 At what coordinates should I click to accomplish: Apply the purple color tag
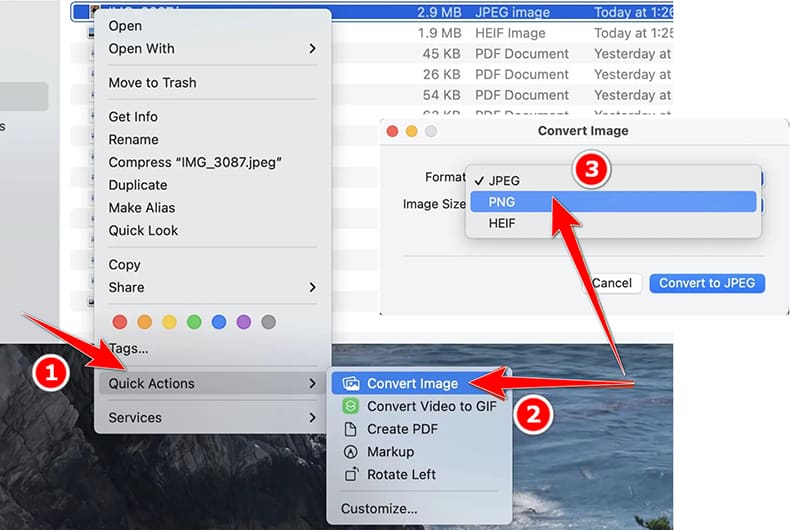(243, 322)
